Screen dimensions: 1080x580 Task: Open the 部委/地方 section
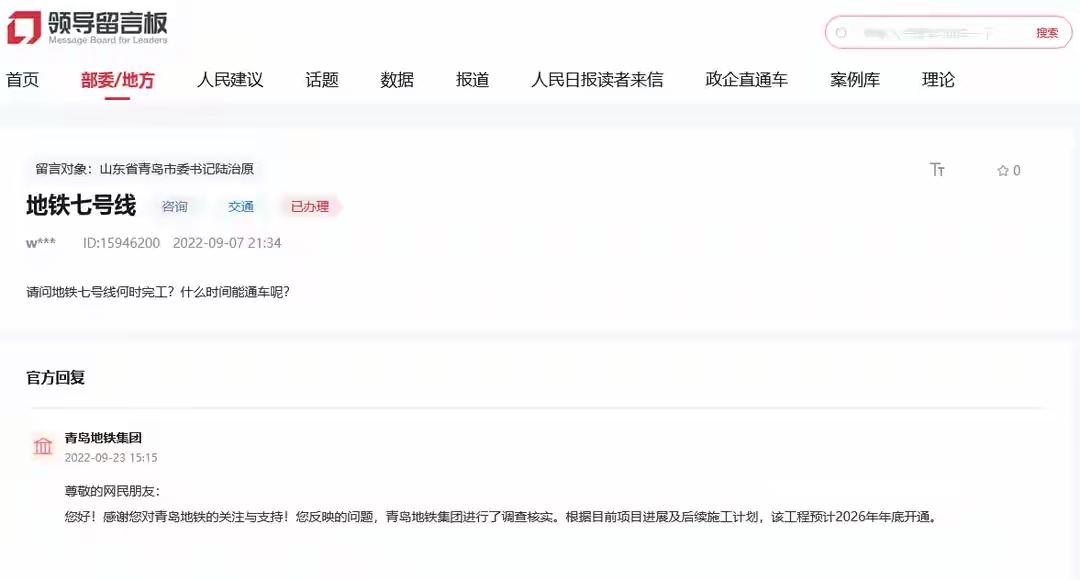[118, 79]
